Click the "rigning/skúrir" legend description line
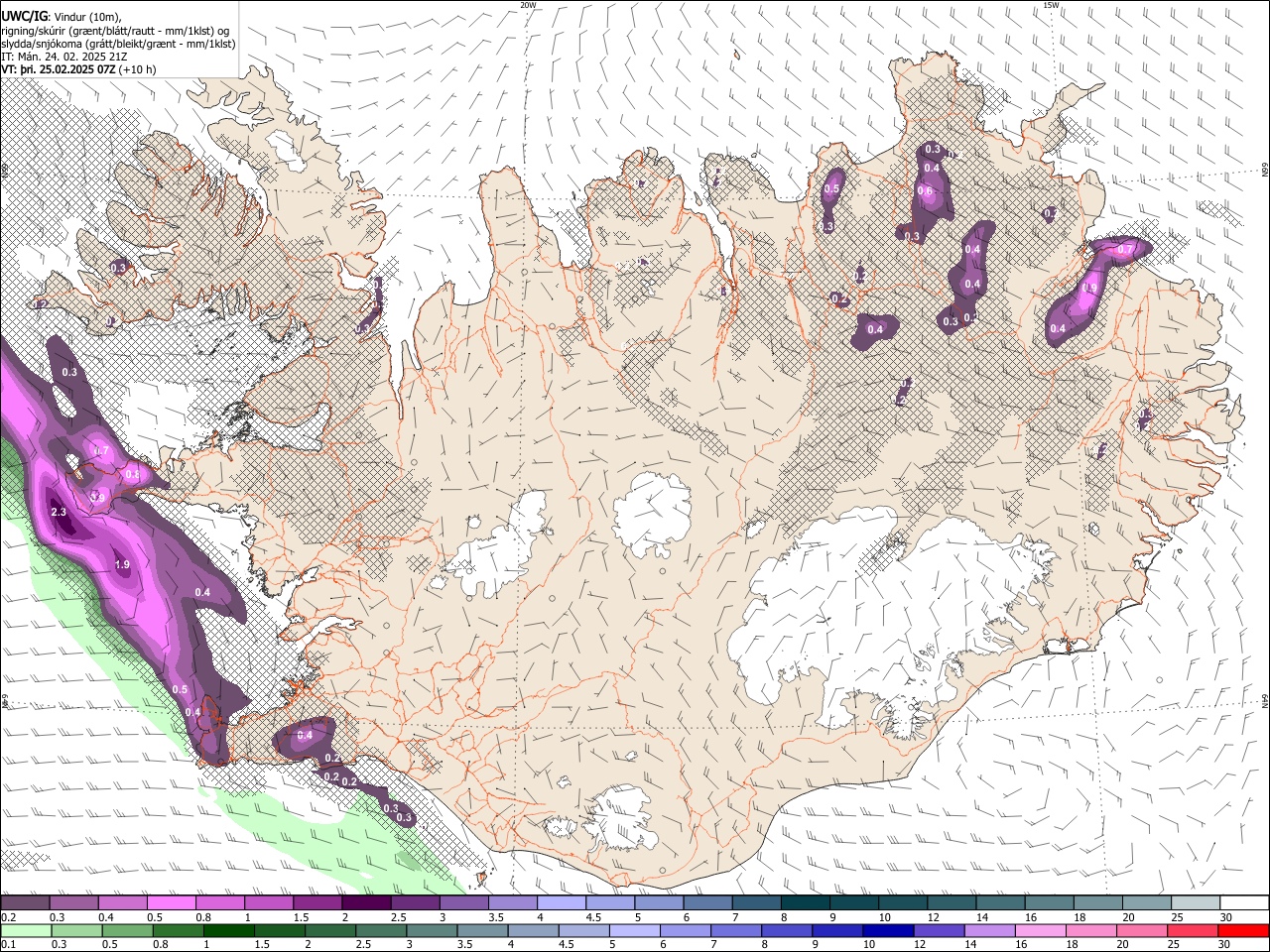1270x952 pixels. (115, 30)
